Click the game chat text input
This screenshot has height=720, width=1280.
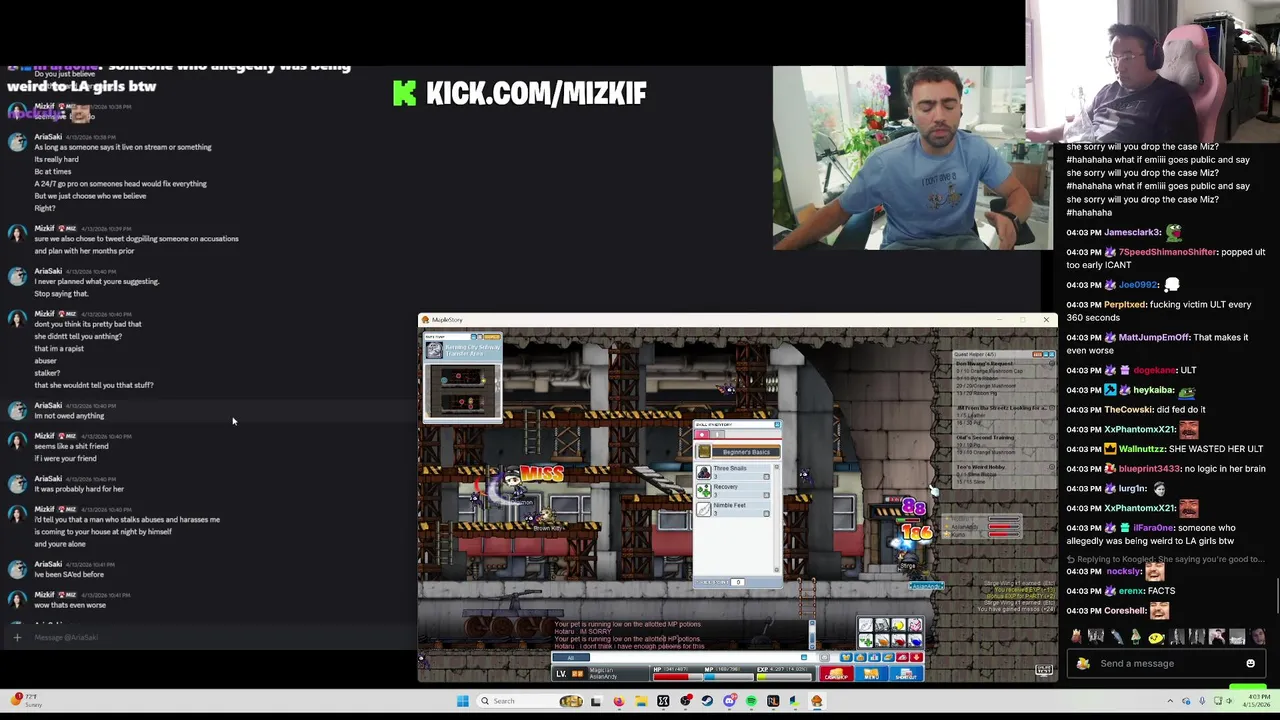pos(695,657)
